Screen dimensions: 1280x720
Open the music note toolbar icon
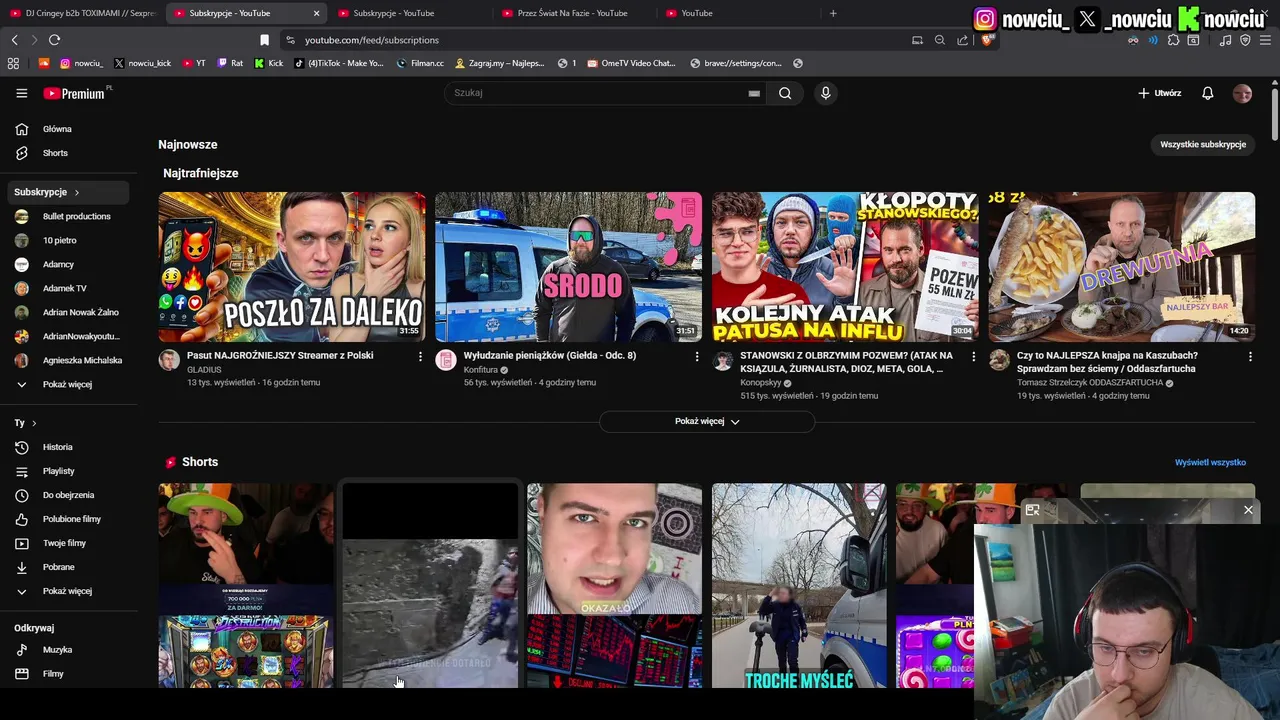[1225, 40]
